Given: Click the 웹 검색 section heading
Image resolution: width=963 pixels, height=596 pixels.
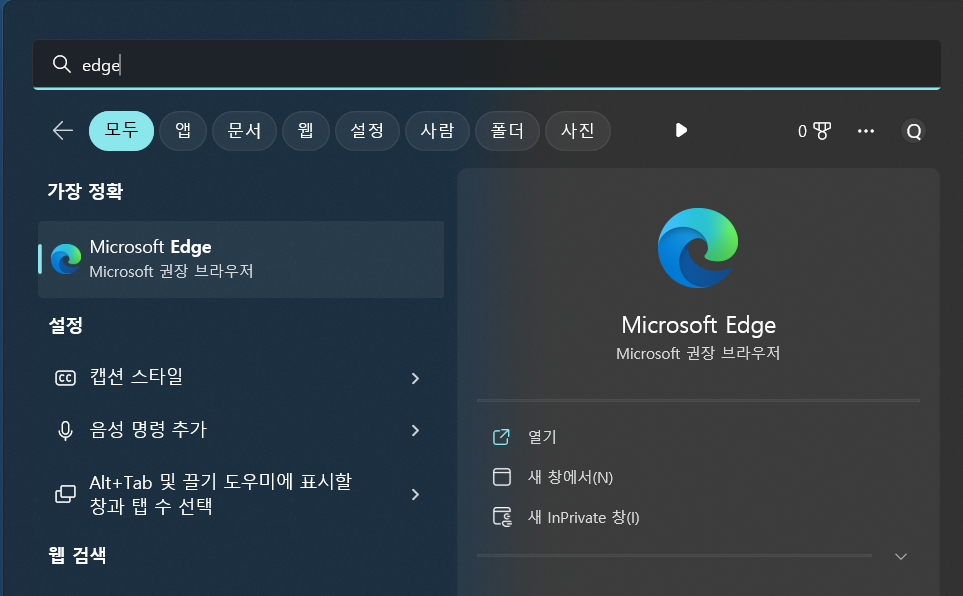Looking at the screenshot, I should coord(77,555).
